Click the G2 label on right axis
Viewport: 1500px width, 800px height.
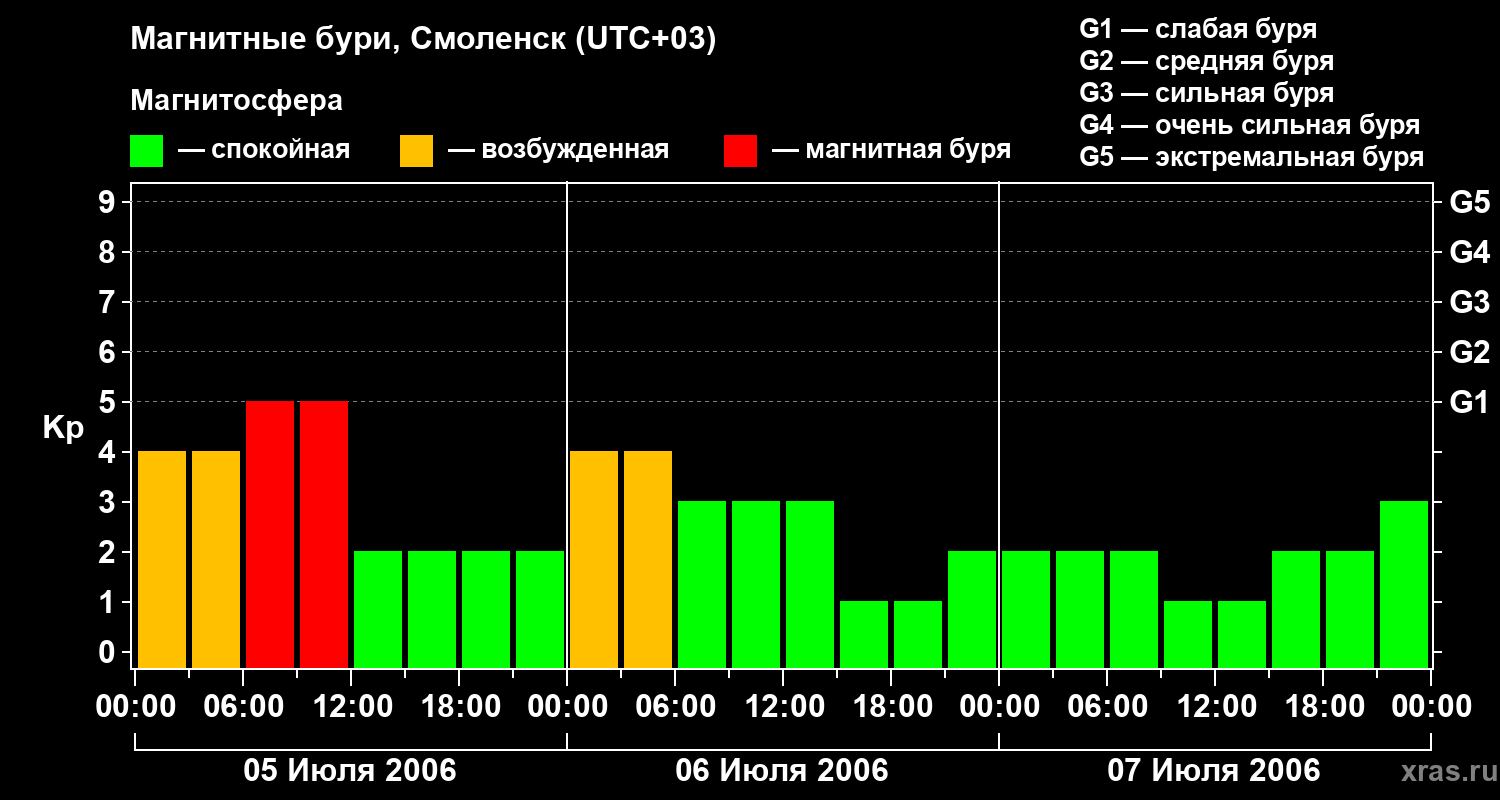(1469, 352)
